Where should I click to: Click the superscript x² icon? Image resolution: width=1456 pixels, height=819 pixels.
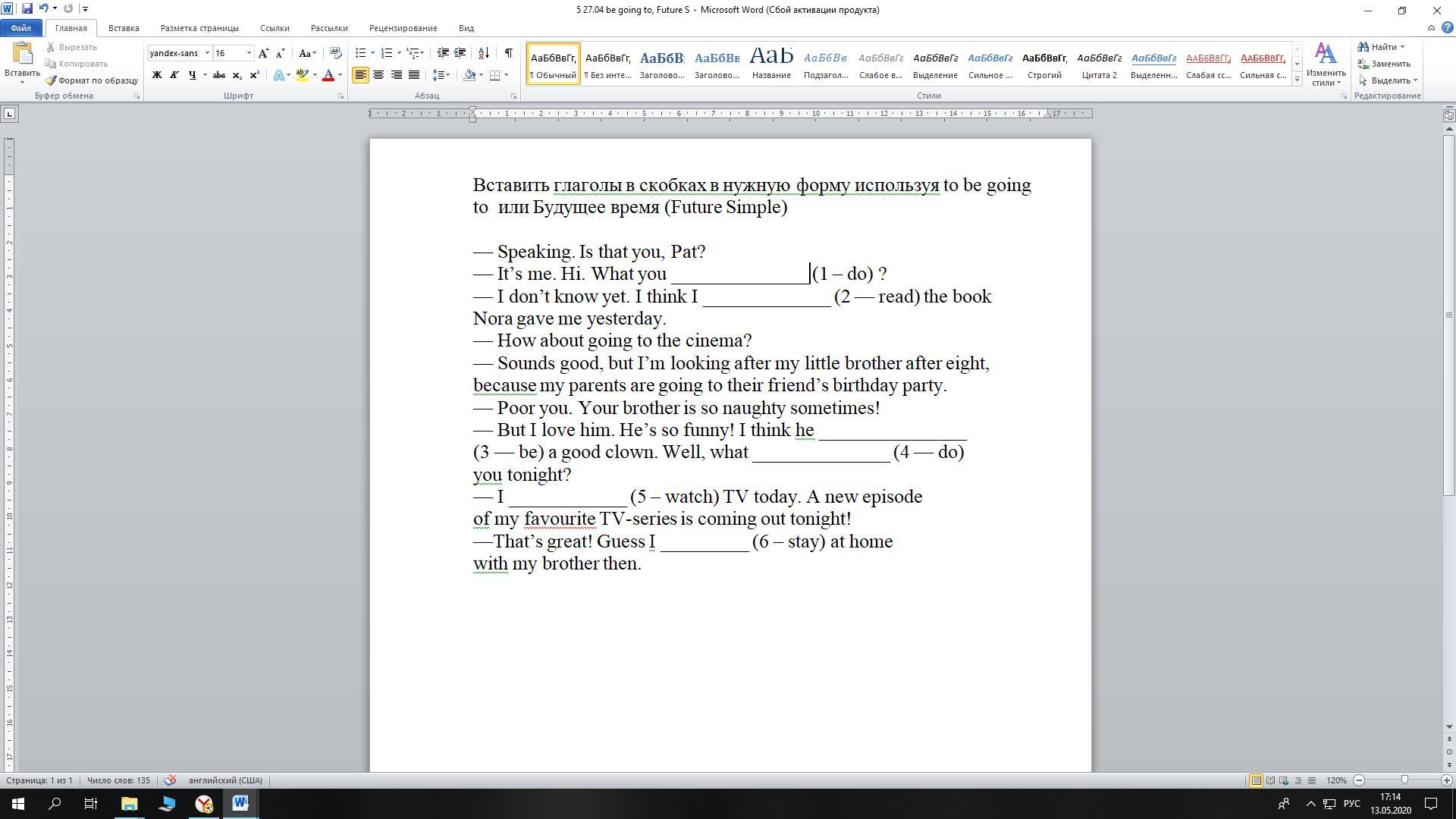coord(254,75)
